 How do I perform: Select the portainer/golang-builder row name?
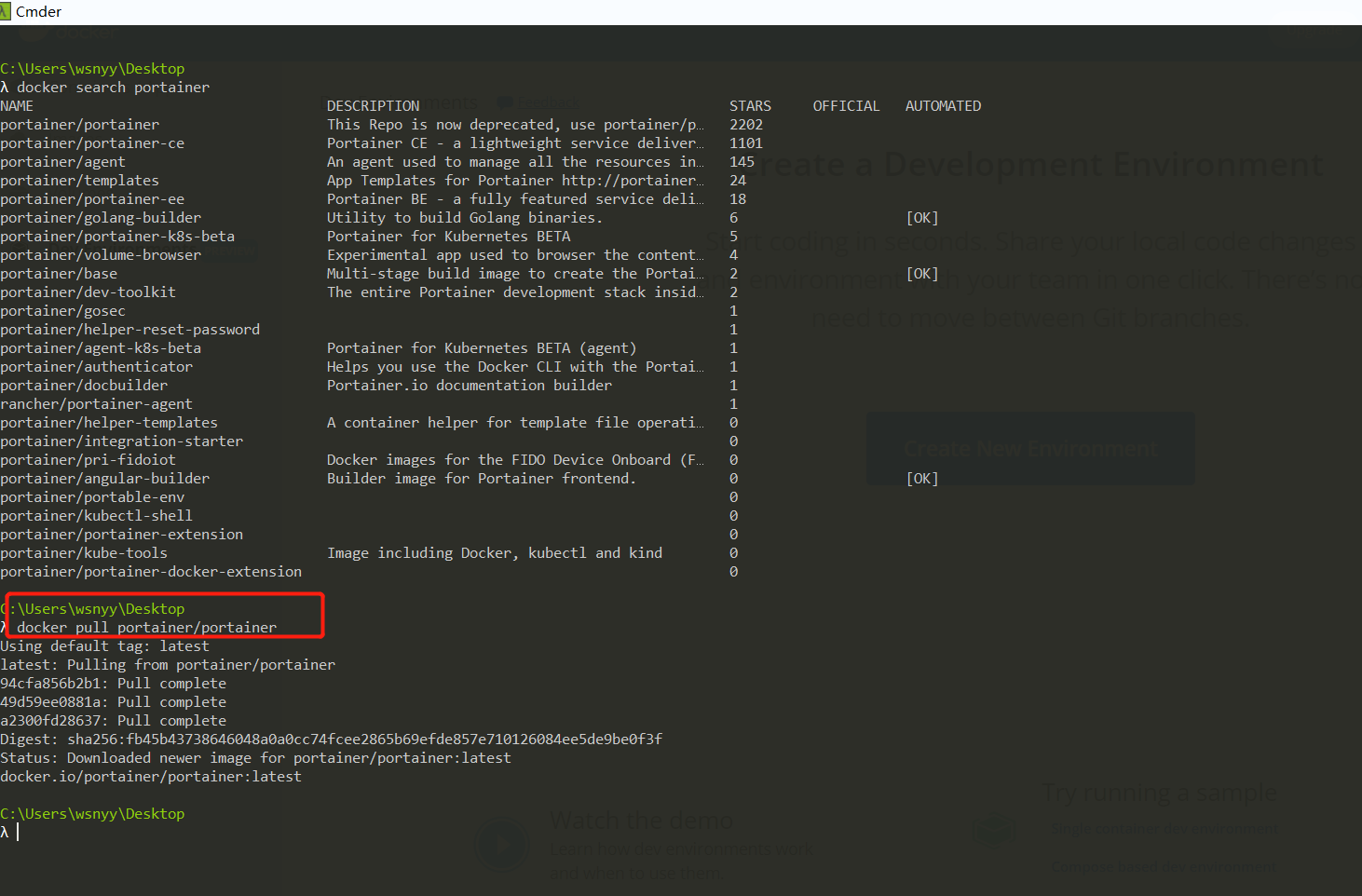point(101,218)
